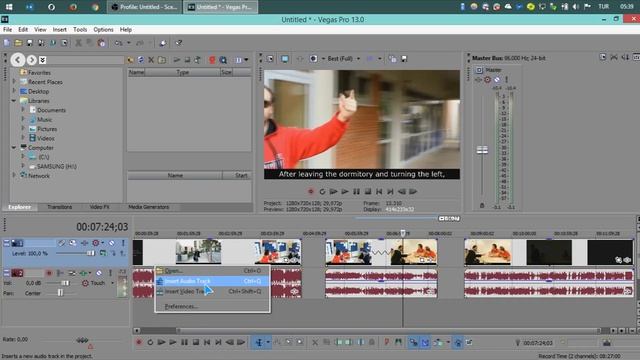Image resolution: width=640 pixels, height=360 pixels.
Task: Switch to the Media Generators tab
Action: coord(149,207)
